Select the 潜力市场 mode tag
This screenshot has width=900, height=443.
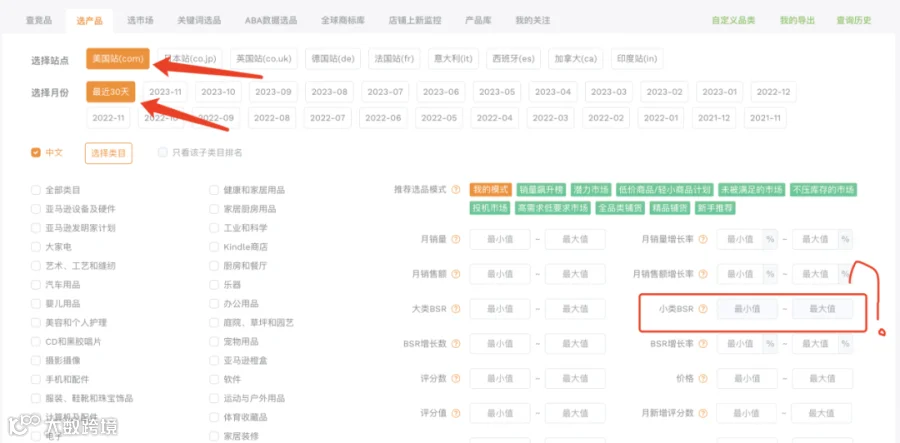click(x=591, y=190)
